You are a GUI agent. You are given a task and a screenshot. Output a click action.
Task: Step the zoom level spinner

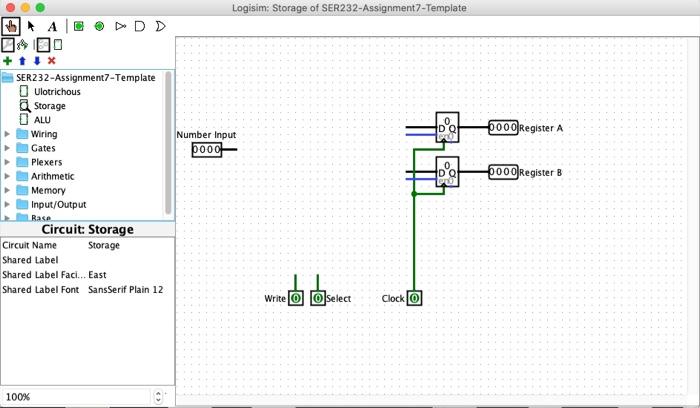(158, 397)
